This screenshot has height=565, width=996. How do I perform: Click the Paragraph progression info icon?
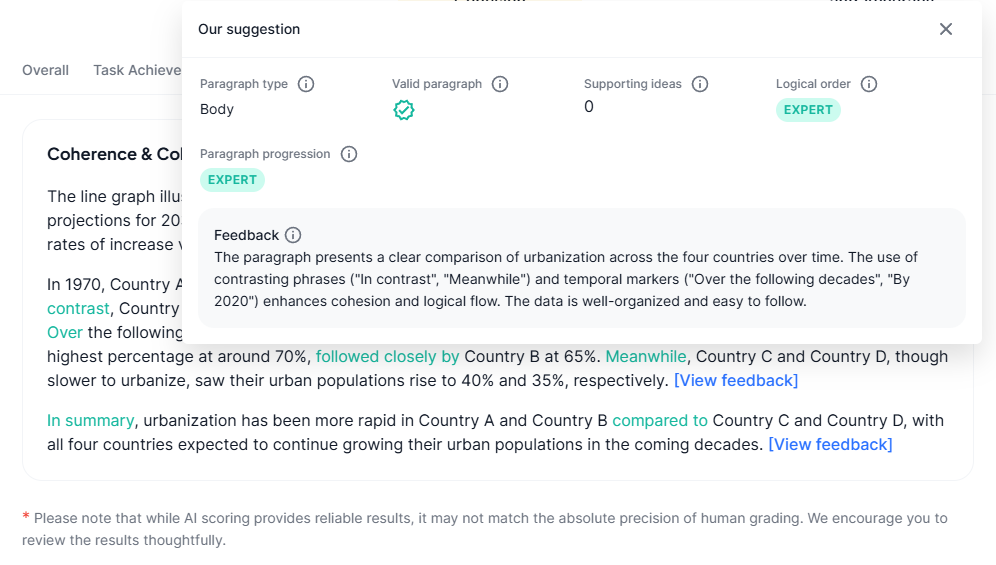pyautogui.click(x=349, y=154)
